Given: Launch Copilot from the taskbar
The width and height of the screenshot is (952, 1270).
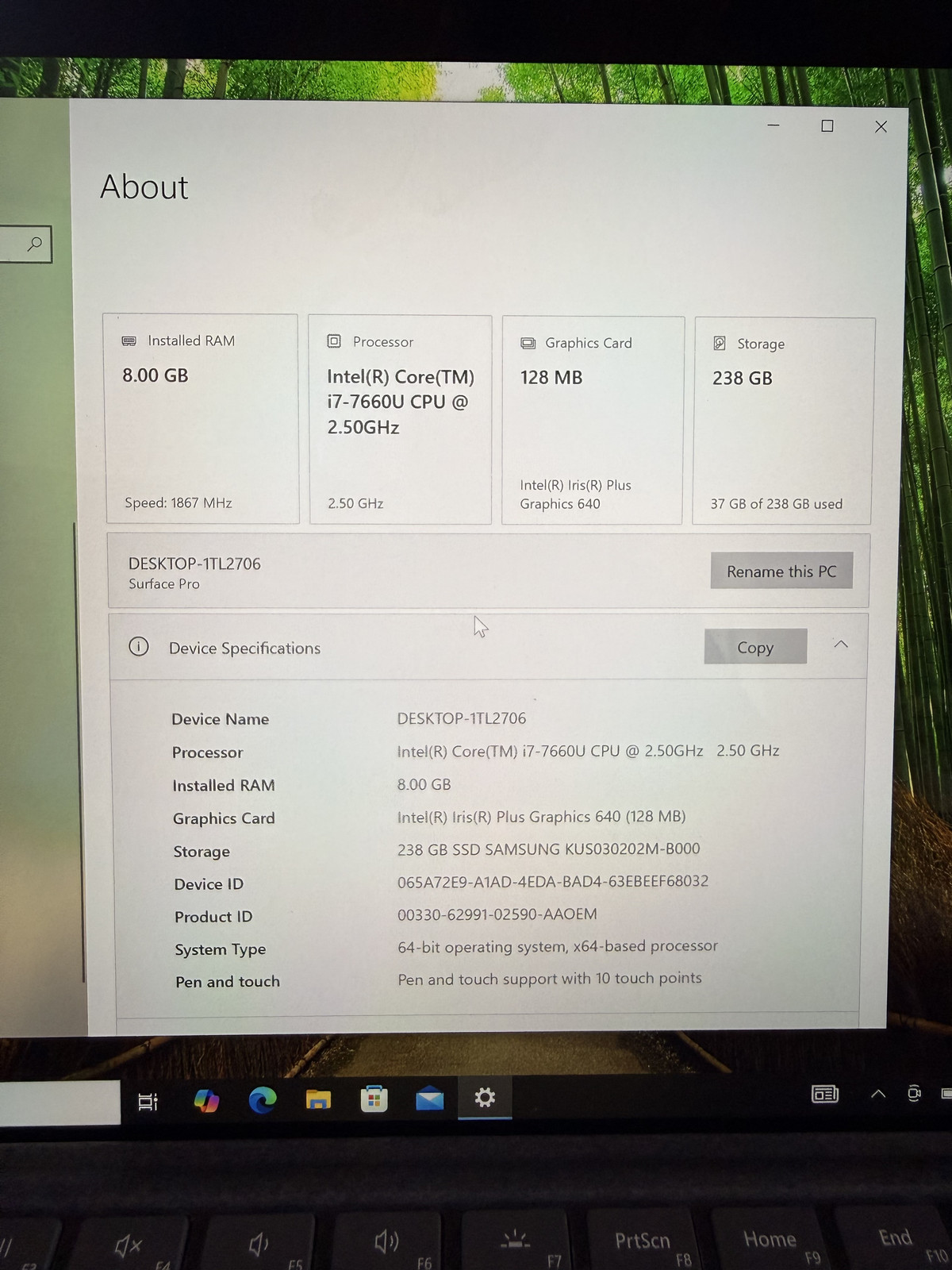Looking at the screenshot, I should tap(206, 1101).
